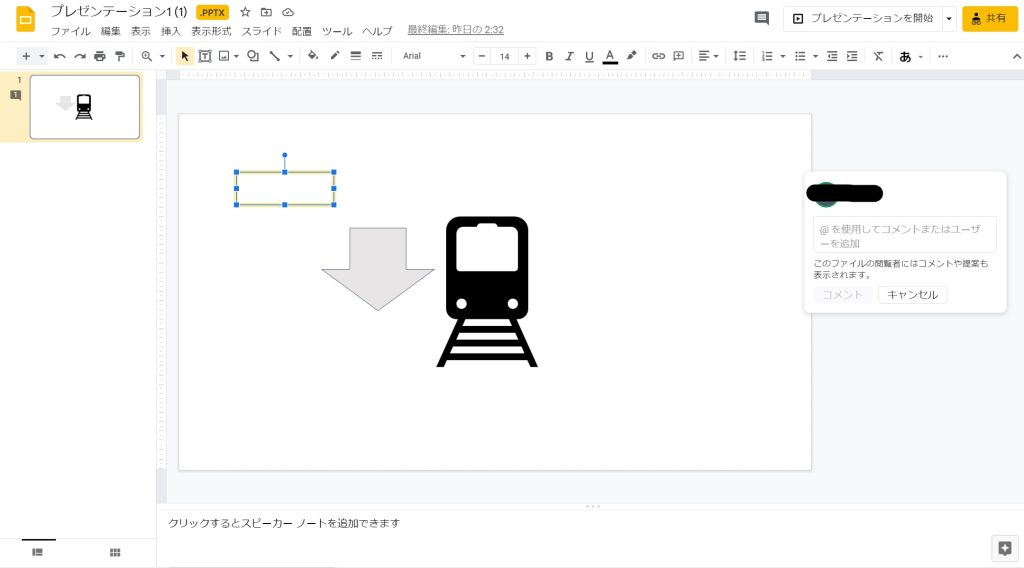
Task: Star the presentation
Action: 245,12
